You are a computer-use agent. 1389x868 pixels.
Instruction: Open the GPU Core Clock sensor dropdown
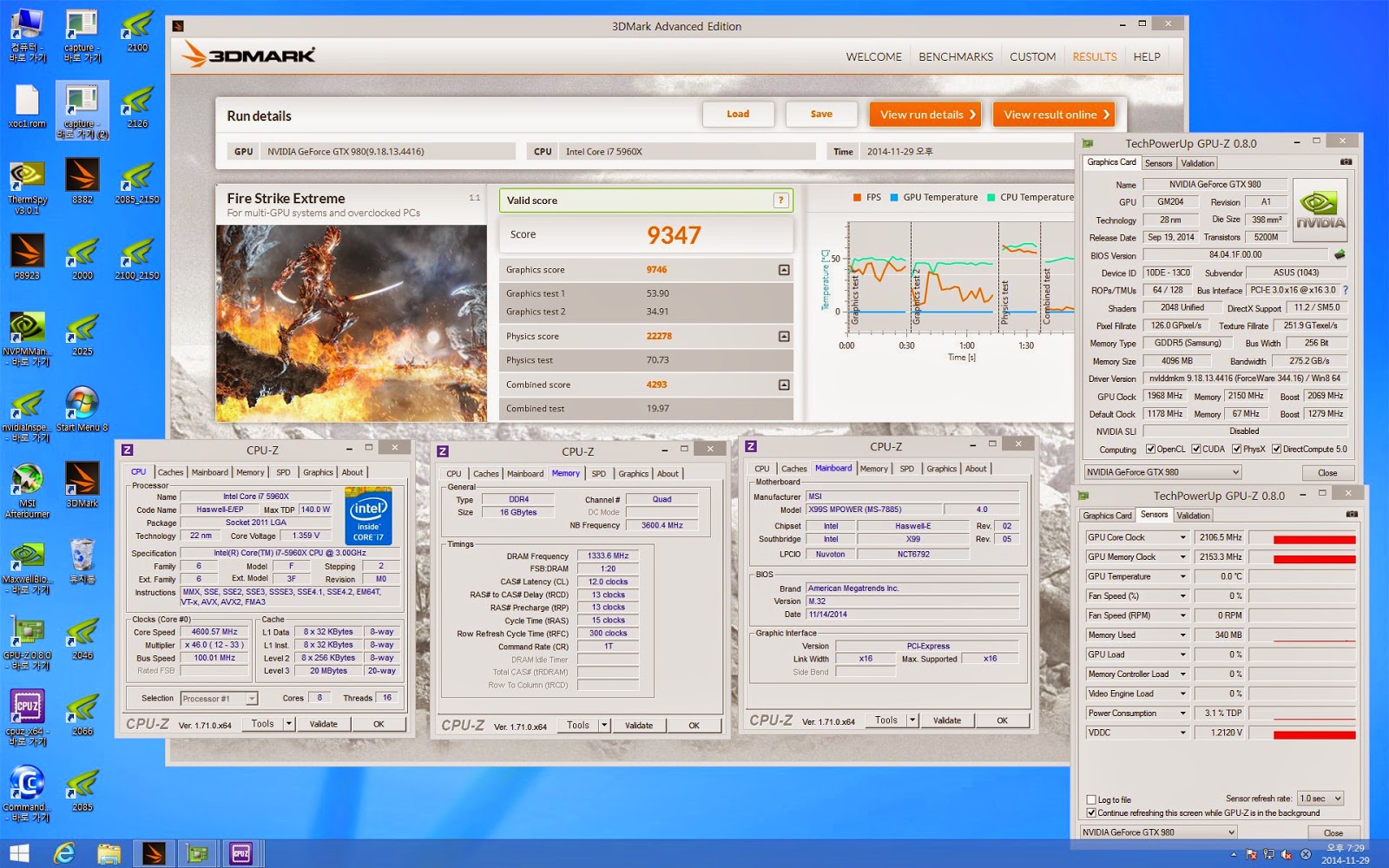coord(1182,537)
